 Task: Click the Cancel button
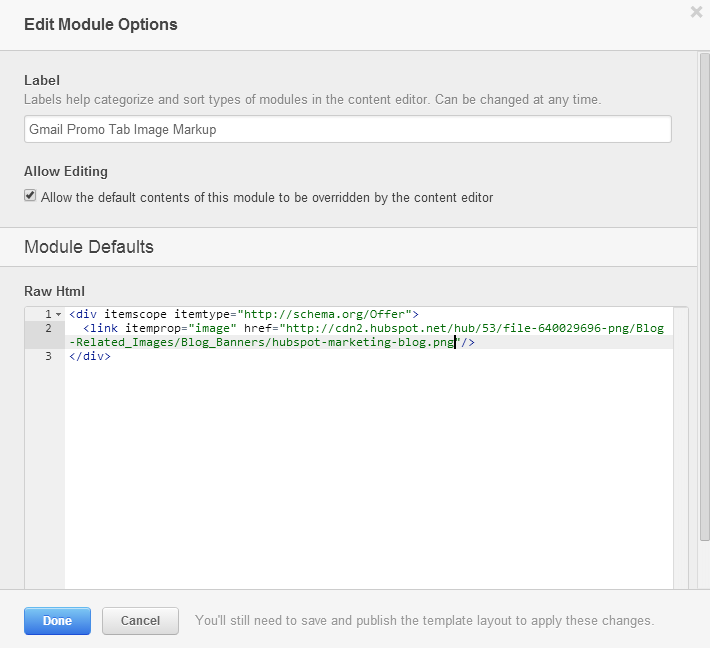click(140, 621)
